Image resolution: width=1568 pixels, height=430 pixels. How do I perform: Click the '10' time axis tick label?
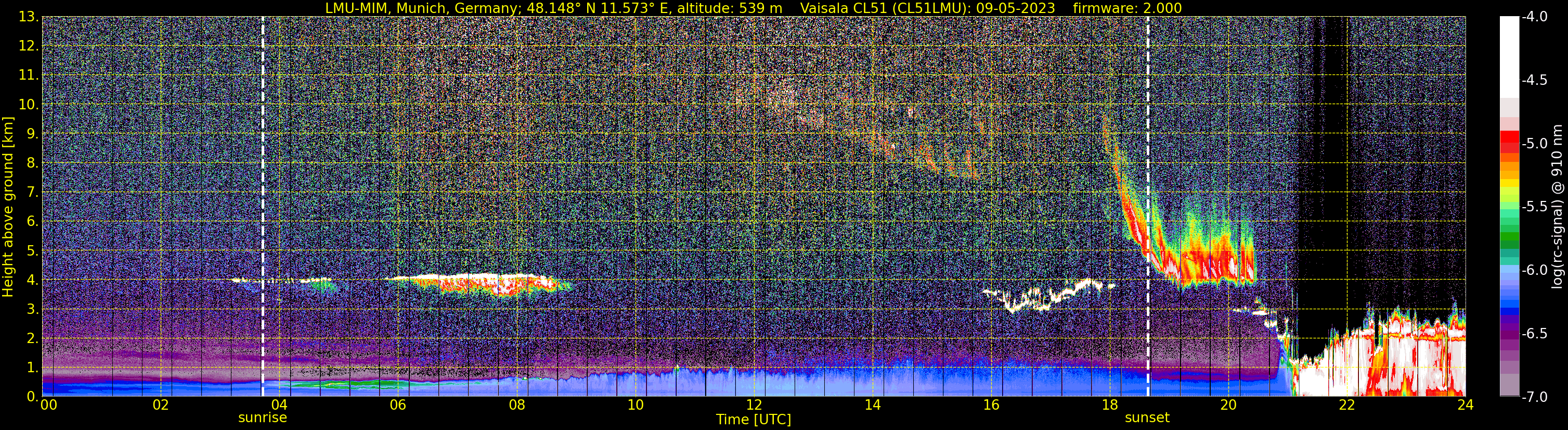pos(635,405)
